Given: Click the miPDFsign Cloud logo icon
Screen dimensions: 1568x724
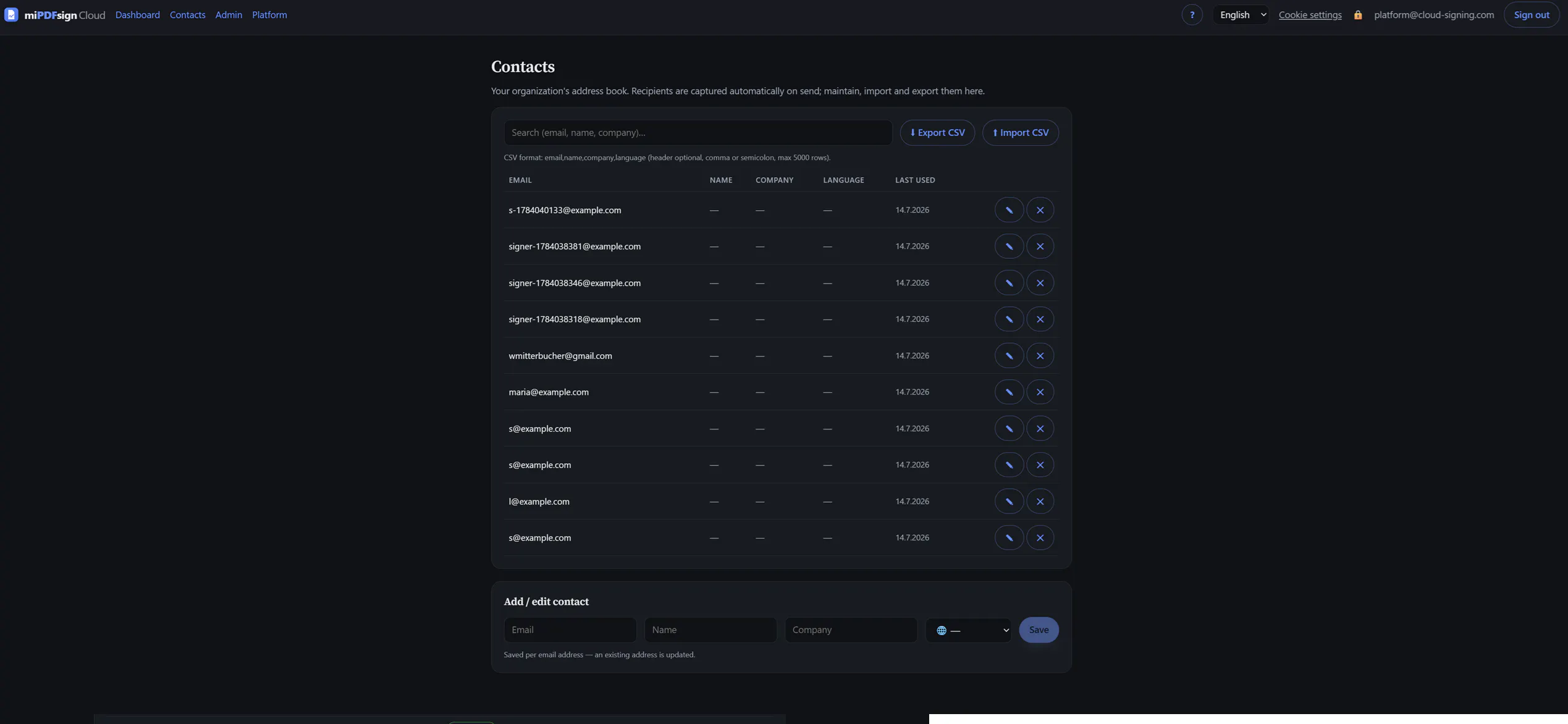Looking at the screenshot, I should point(11,14).
